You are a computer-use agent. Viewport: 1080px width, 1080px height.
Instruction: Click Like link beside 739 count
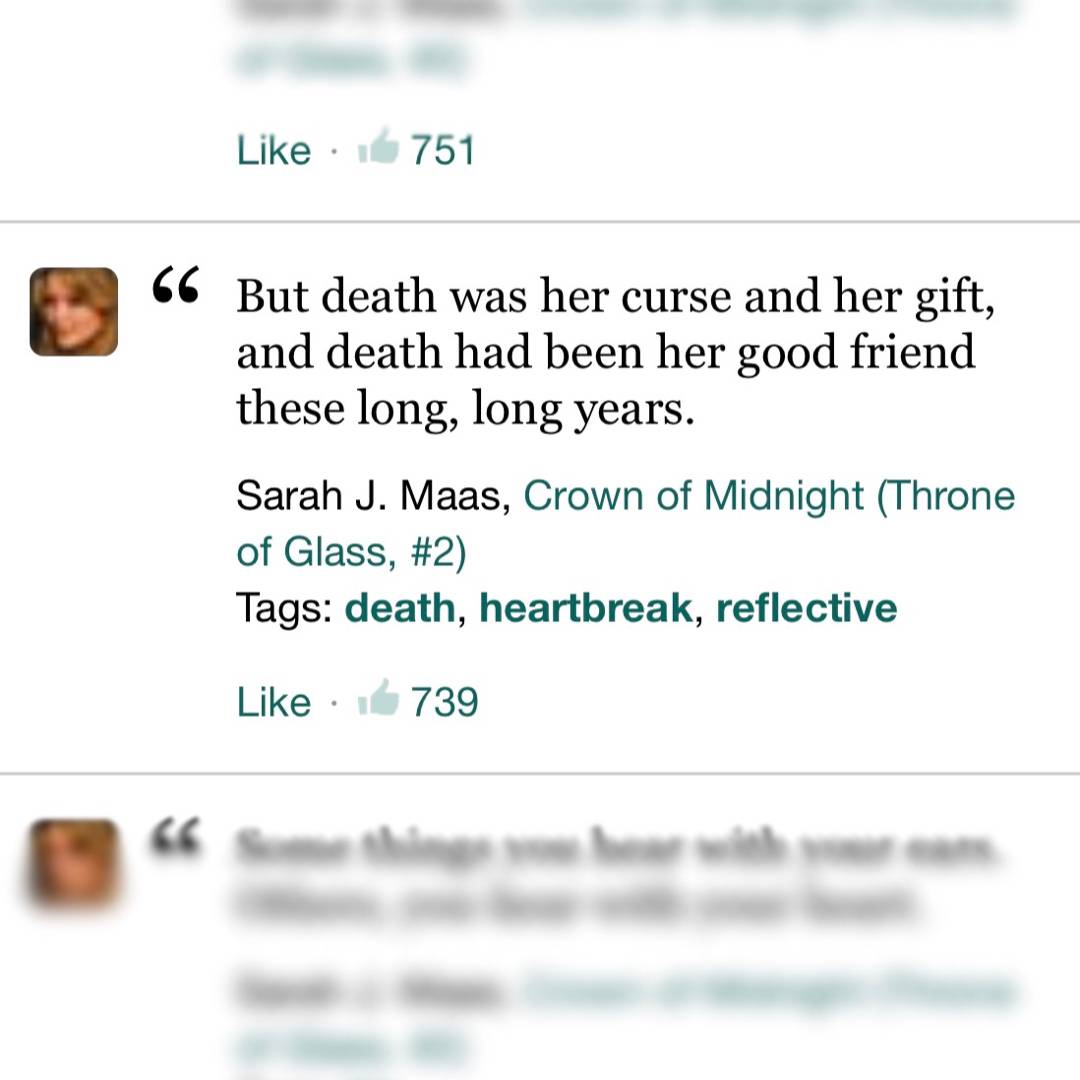click(273, 702)
